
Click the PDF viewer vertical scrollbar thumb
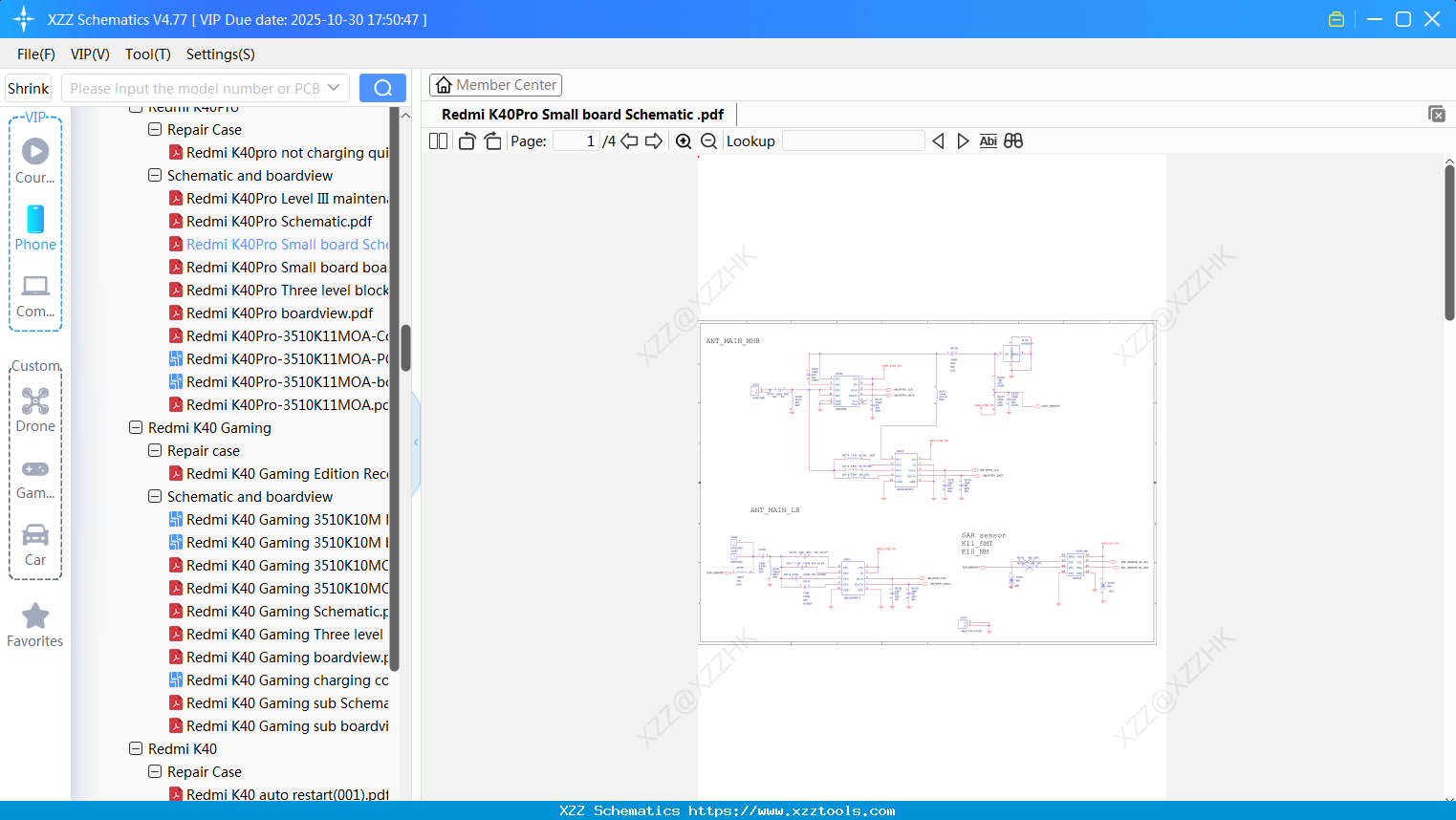click(x=1449, y=243)
